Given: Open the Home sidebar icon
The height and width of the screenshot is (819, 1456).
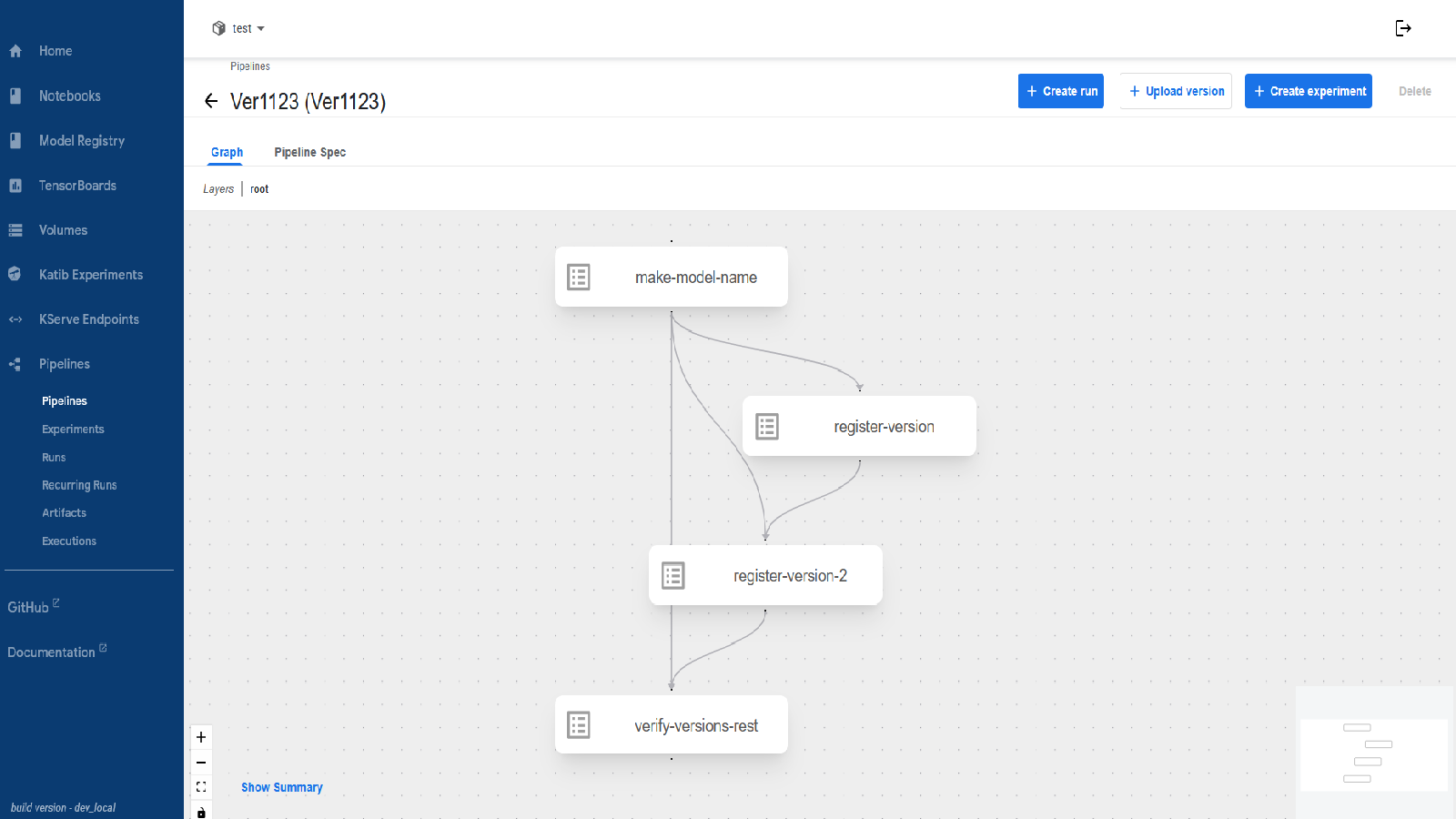Looking at the screenshot, I should coord(15,51).
